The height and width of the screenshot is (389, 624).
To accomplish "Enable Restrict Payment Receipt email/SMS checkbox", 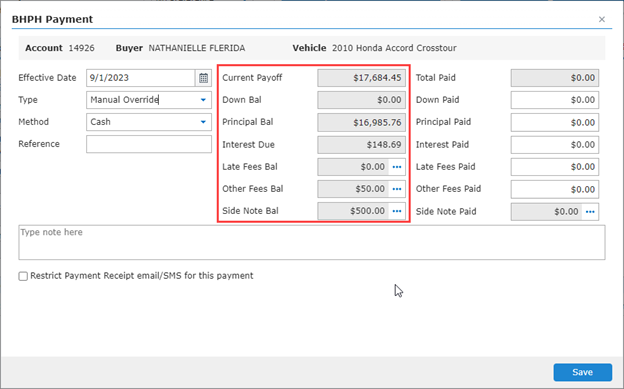I will click(x=23, y=276).
